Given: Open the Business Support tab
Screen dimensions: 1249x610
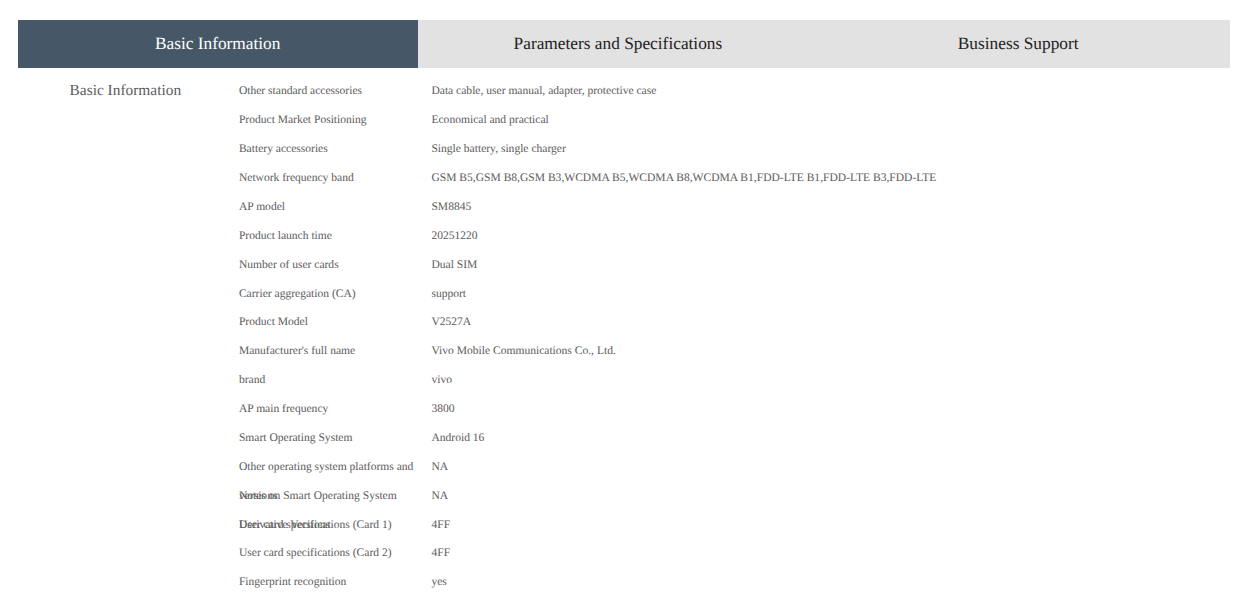Looking at the screenshot, I should click(x=1017, y=44).
